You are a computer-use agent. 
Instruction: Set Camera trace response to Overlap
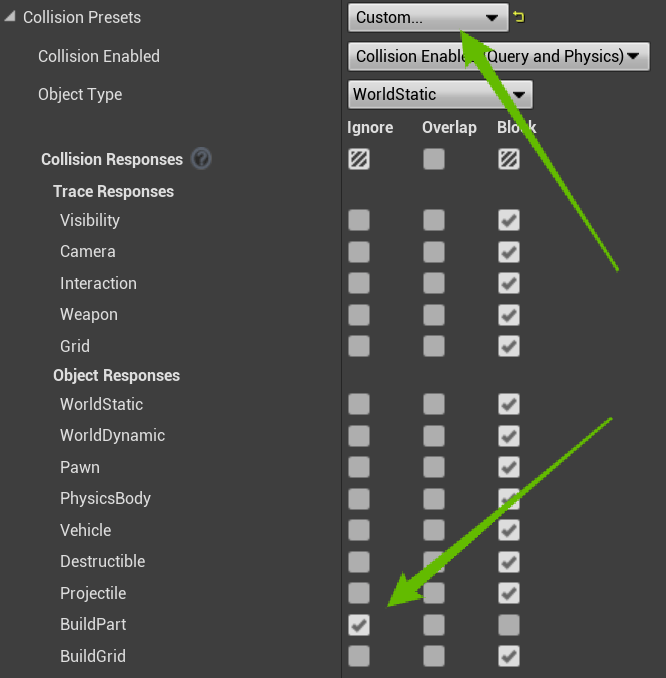434,252
